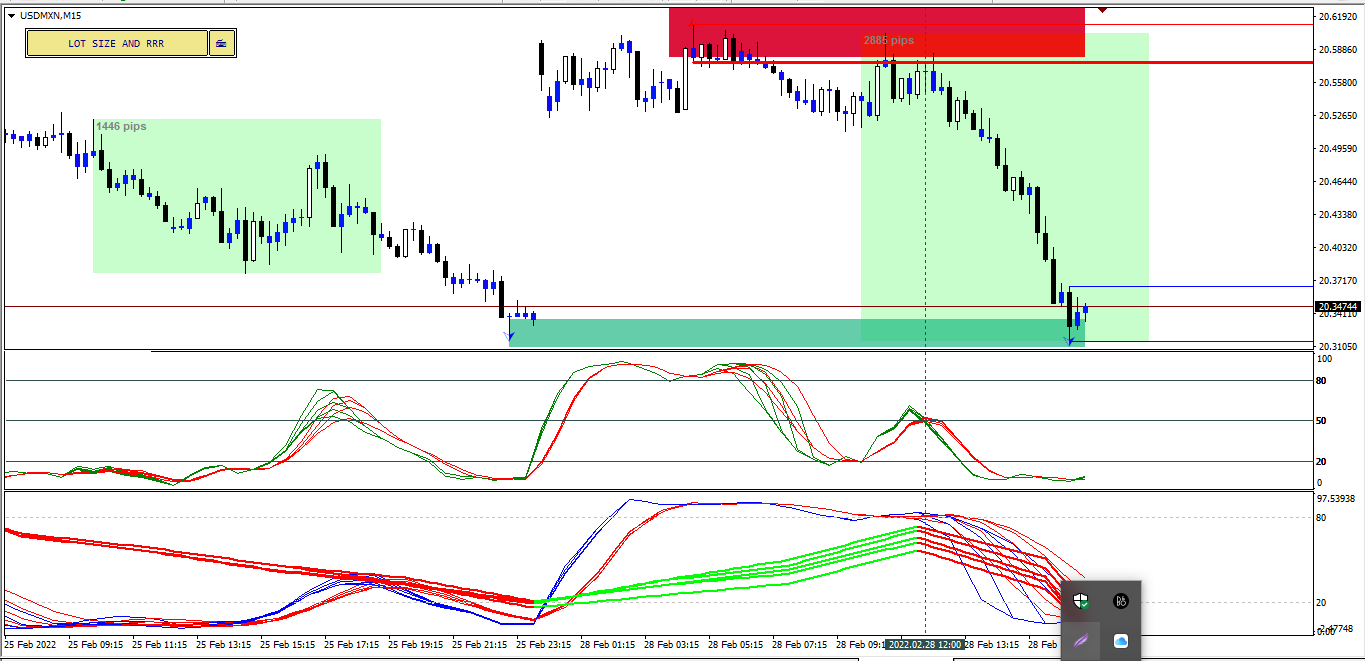Click the 28 Feb 05:15 time label

pyautogui.click(x=736, y=645)
